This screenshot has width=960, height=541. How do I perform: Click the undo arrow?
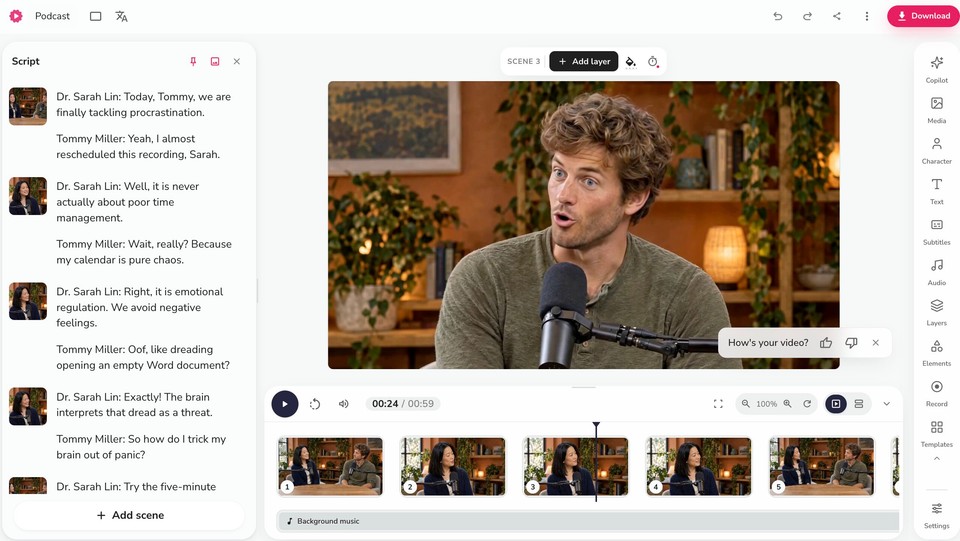point(778,16)
